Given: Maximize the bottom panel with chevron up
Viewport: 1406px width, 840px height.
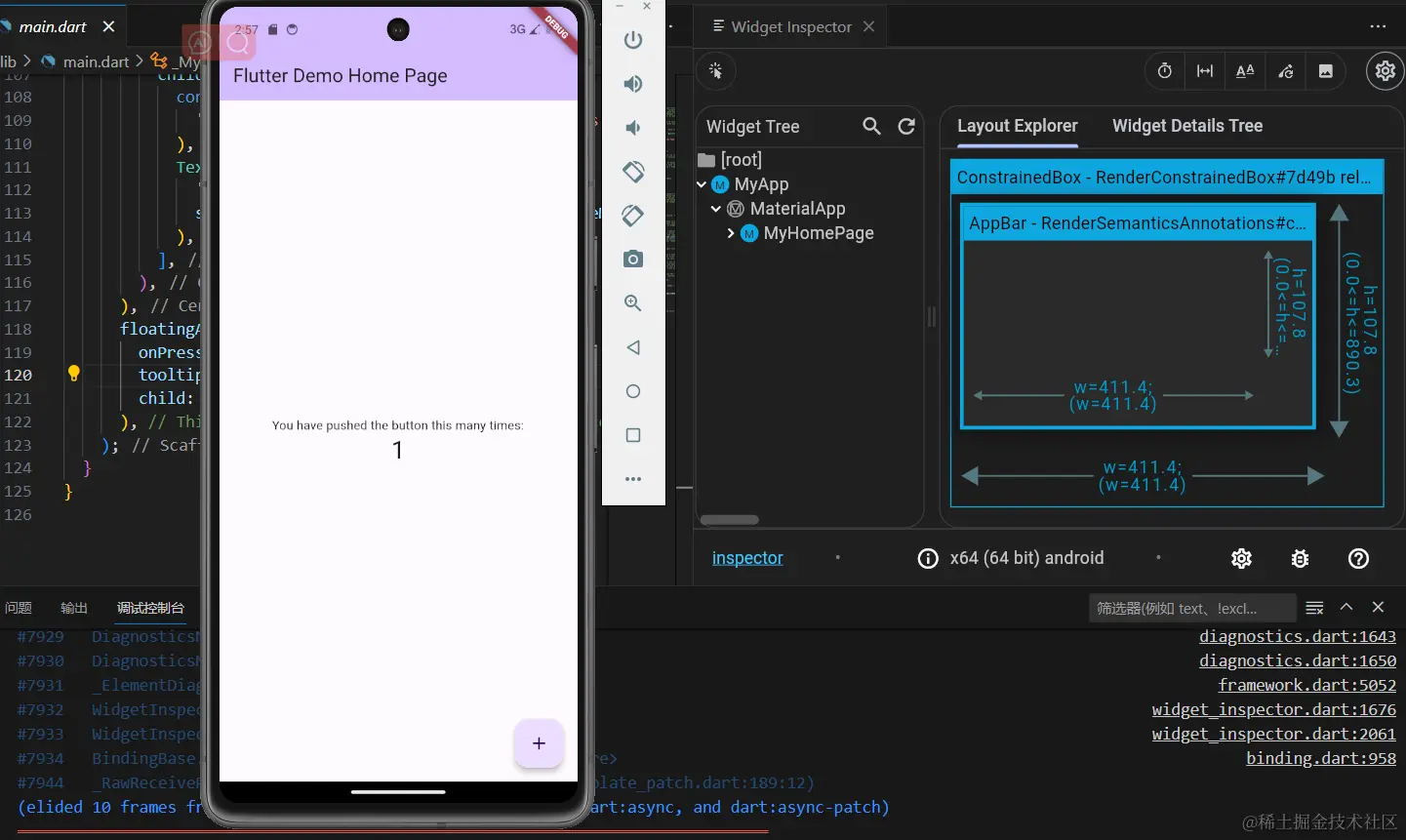Looking at the screenshot, I should [x=1346, y=607].
